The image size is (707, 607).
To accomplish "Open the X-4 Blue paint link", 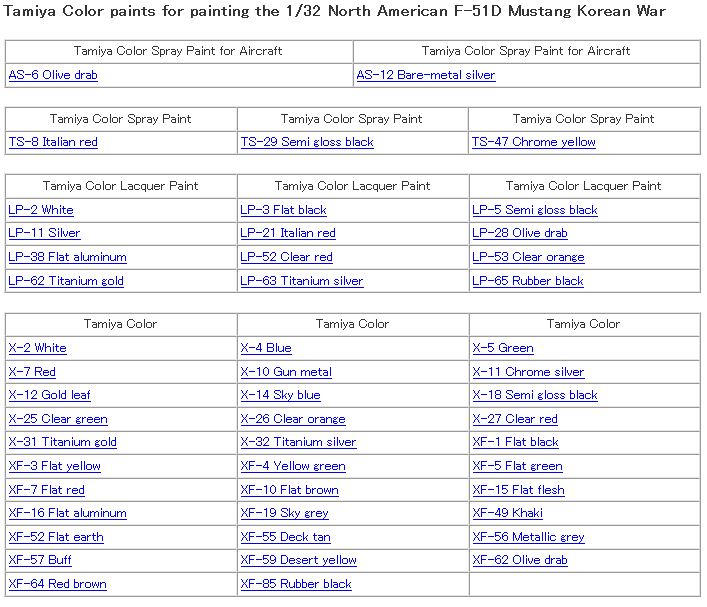I will (x=266, y=348).
